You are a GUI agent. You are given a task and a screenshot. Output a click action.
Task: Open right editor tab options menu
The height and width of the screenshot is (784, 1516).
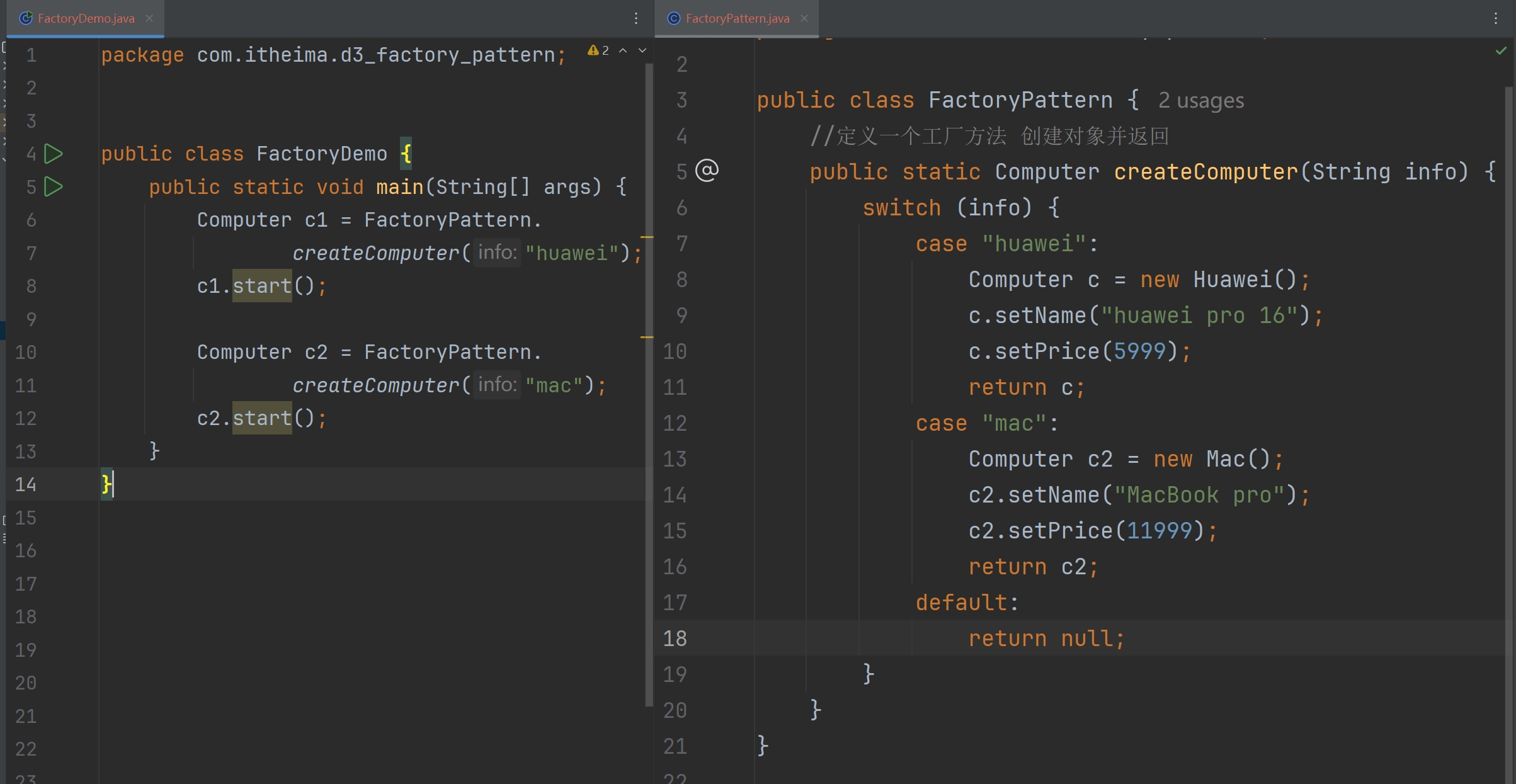click(1496, 18)
